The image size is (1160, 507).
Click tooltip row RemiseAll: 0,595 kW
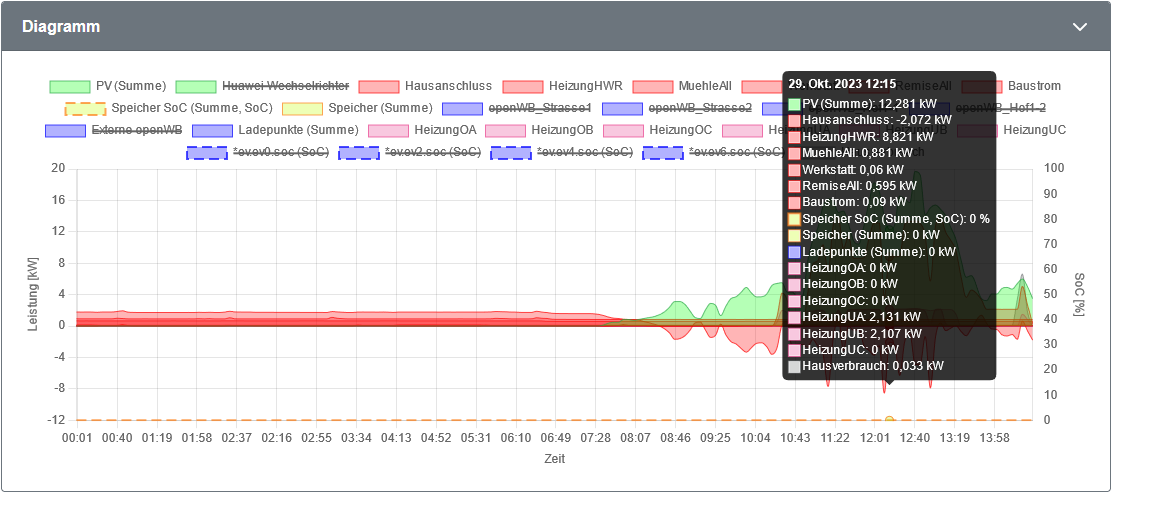point(854,185)
